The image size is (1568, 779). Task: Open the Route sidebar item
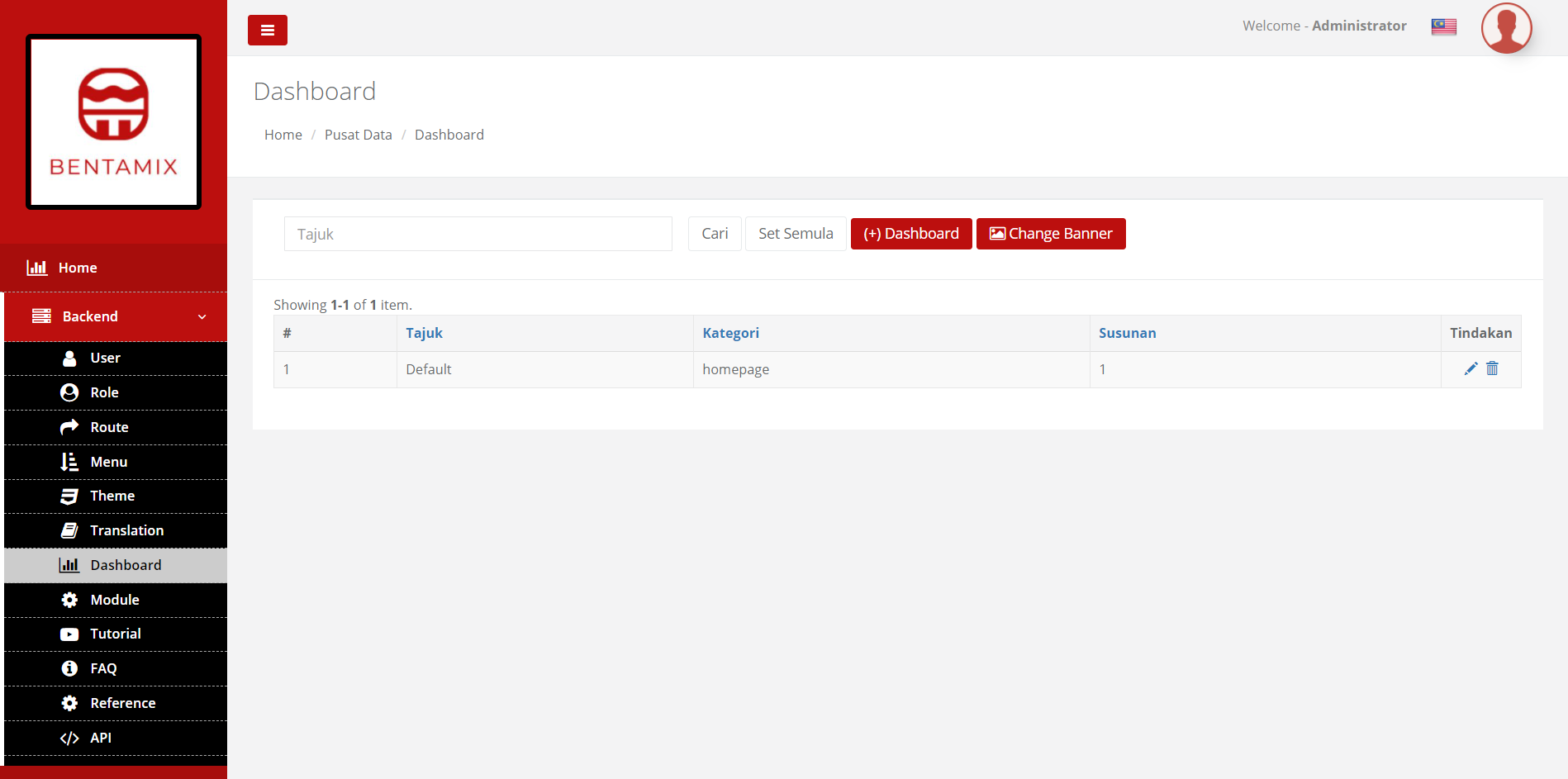coord(109,427)
